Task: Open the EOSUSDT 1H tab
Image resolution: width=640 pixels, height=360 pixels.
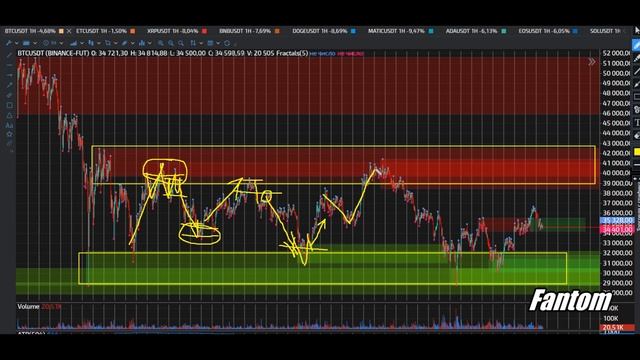Action: point(544,31)
